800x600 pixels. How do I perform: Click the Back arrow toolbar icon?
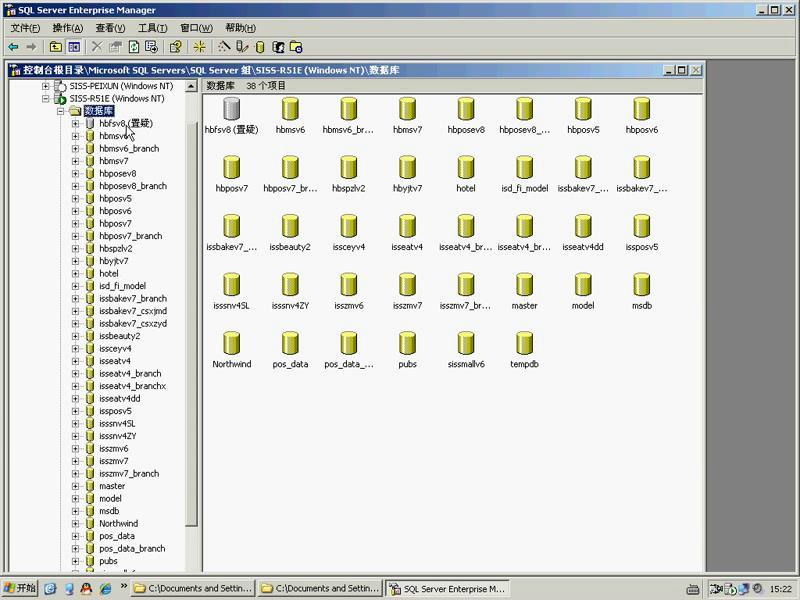[13, 47]
